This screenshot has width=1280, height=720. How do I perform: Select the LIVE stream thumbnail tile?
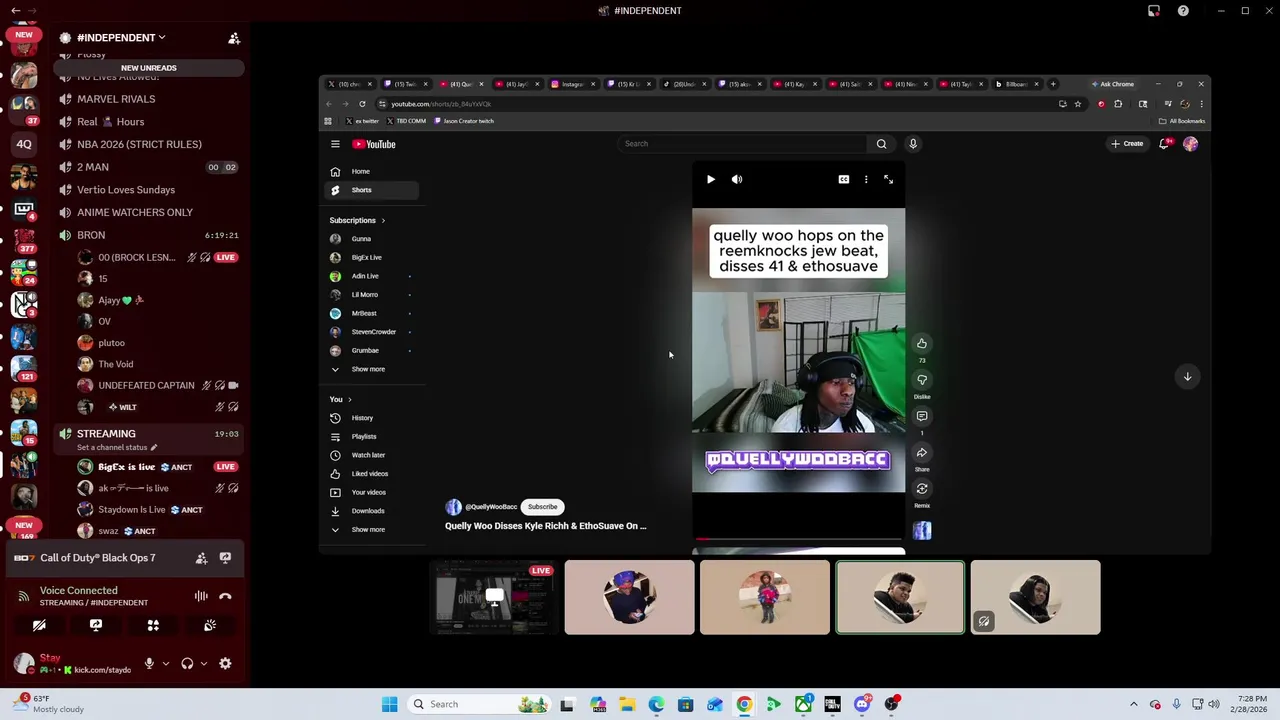click(x=494, y=597)
